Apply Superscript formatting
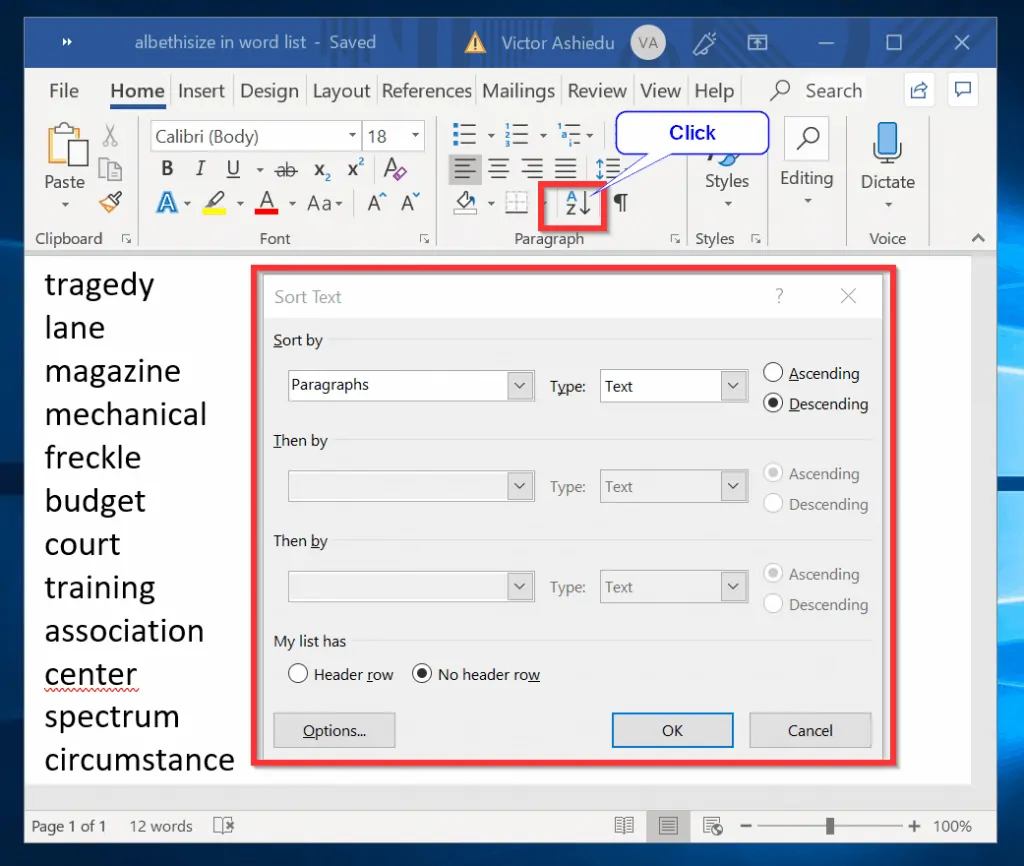 tap(355, 168)
